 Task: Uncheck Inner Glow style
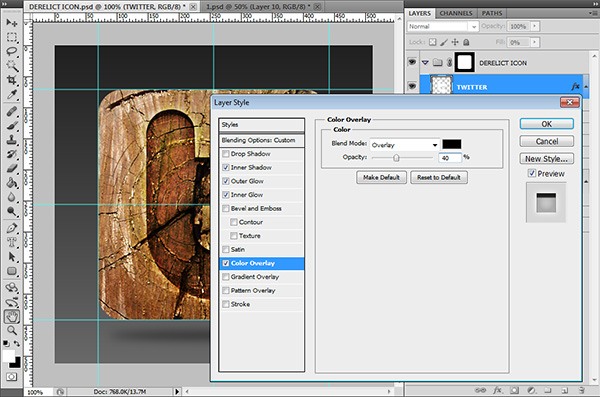pos(226,194)
